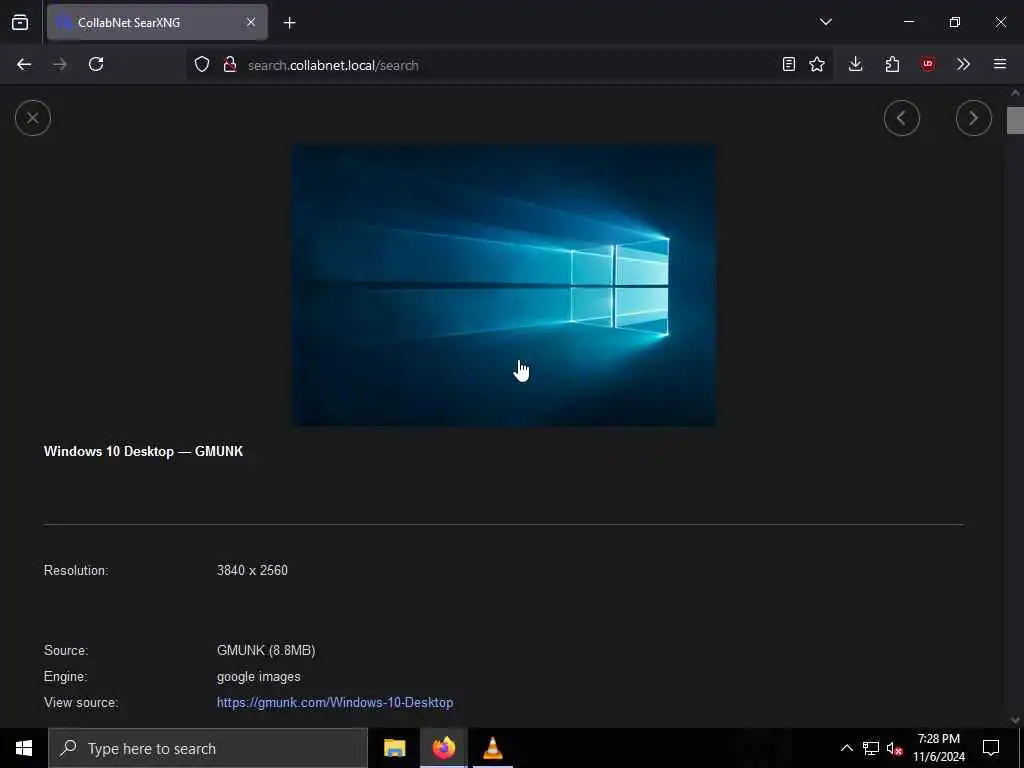The height and width of the screenshot is (768, 1024).
Task: Open the clock showing 7:28 PM
Action: pyautogui.click(x=938, y=748)
